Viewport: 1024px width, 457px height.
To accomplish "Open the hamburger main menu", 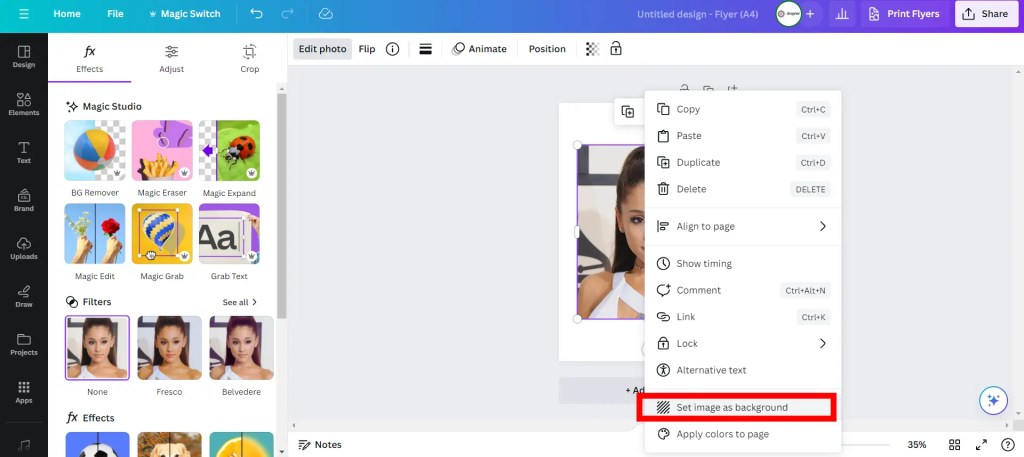I will [x=23, y=14].
